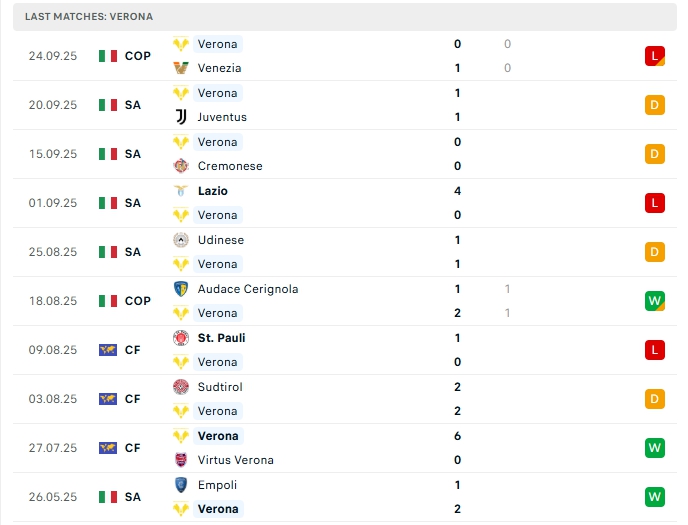The width and height of the screenshot is (688, 525).
Task: Click the Udinese club crest
Action: [x=181, y=240]
